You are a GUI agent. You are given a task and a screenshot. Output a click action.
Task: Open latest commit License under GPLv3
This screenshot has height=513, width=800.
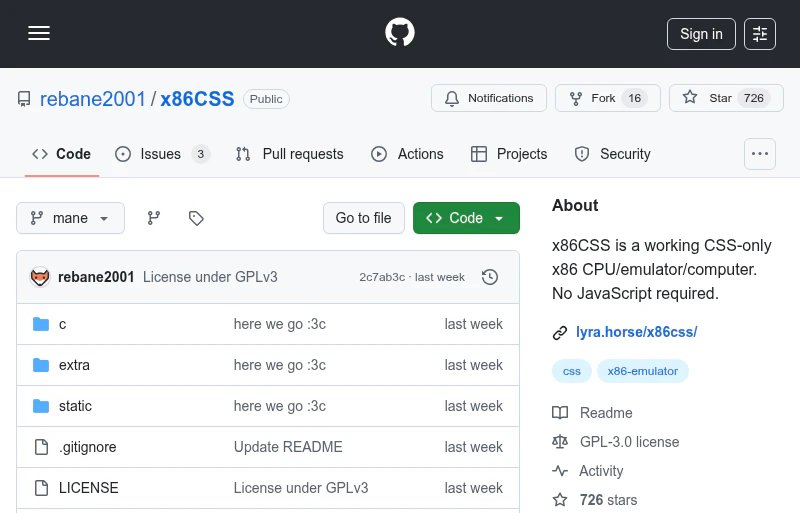click(x=210, y=277)
